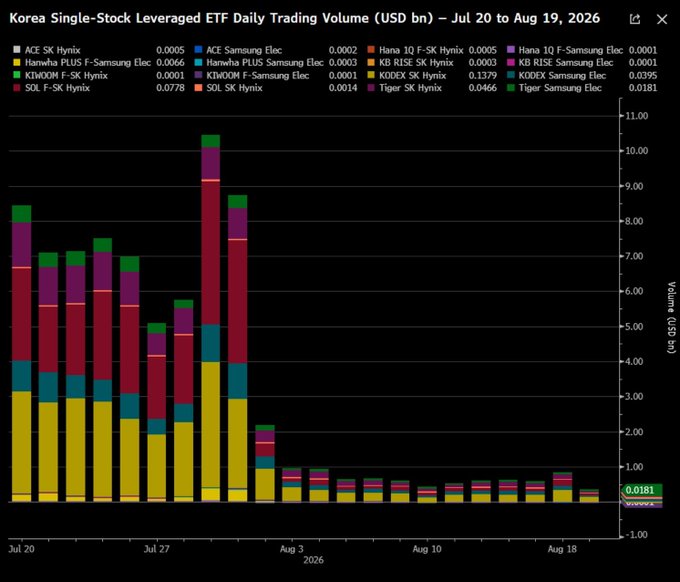The width and height of the screenshot is (680, 582).
Task: Click the ACE Samsung Elec legend swatch
Action: pyautogui.click(x=198, y=50)
